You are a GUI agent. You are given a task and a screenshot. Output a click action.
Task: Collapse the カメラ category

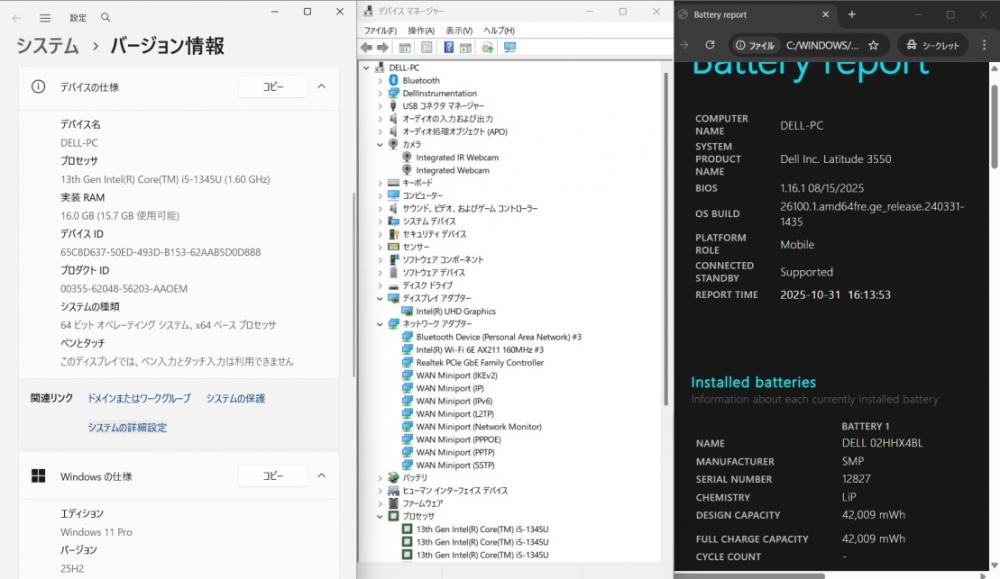pos(380,145)
